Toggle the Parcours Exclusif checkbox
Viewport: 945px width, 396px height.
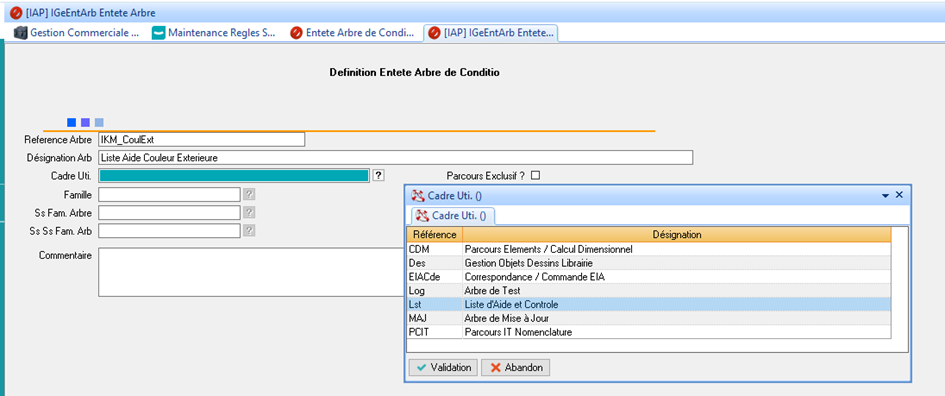(535, 175)
